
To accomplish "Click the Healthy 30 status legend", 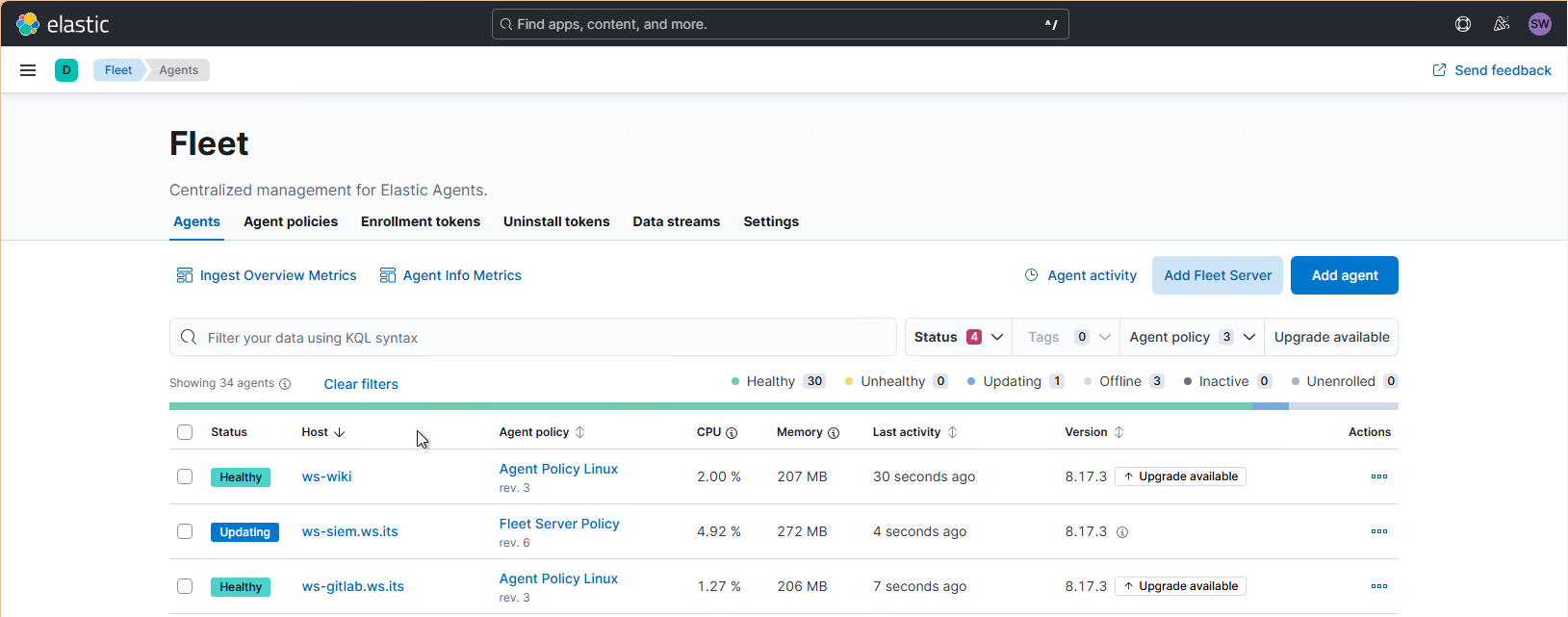I will tap(779, 381).
